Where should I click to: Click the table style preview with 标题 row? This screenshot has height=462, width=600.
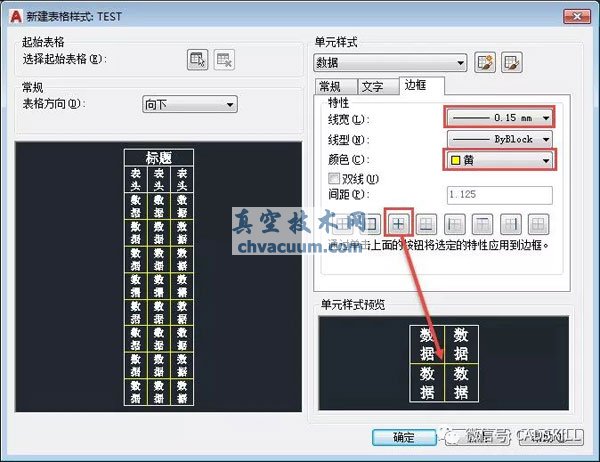tap(158, 277)
